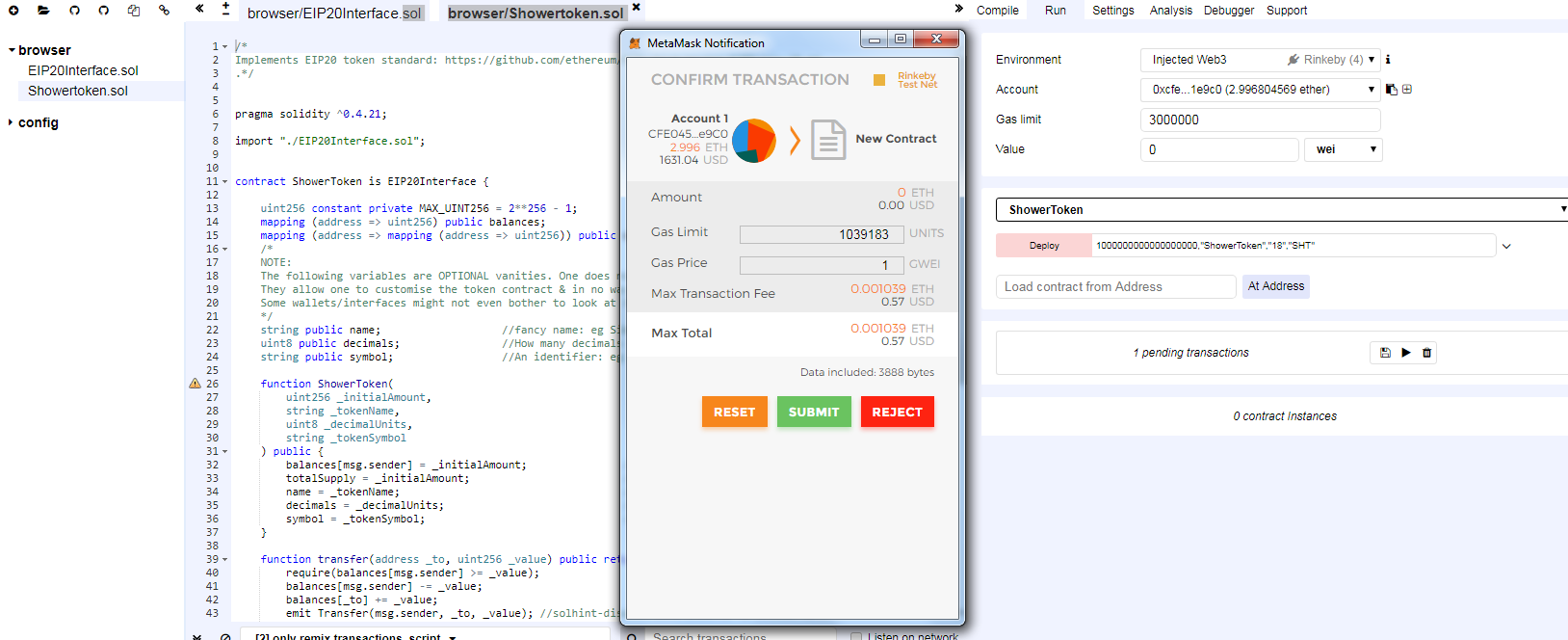Click the Value input field showing 0

click(x=1219, y=149)
